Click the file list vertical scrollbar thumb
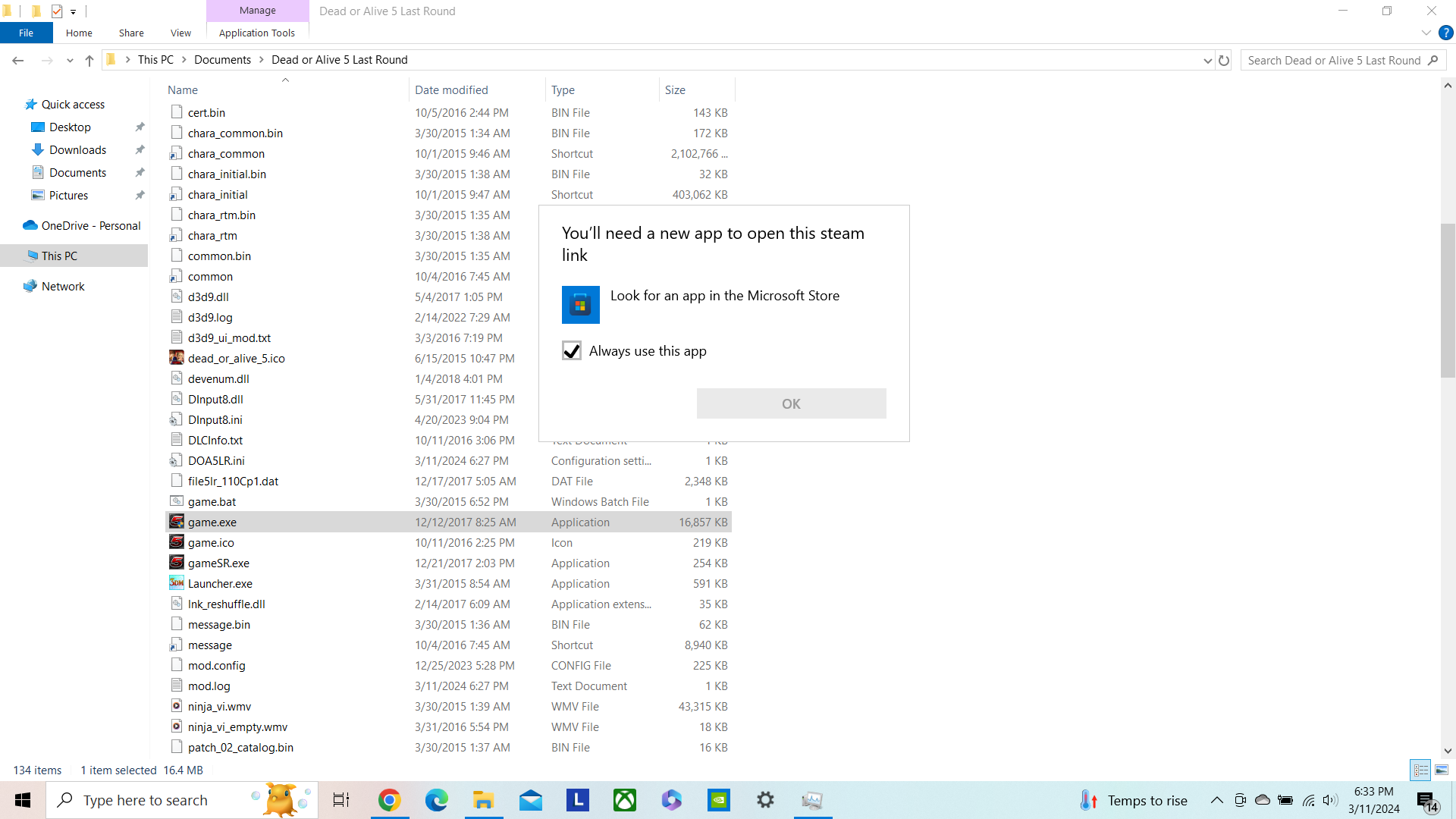Image resolution: width=1456 pixels, height=819 pixels. pos(1448,300)
